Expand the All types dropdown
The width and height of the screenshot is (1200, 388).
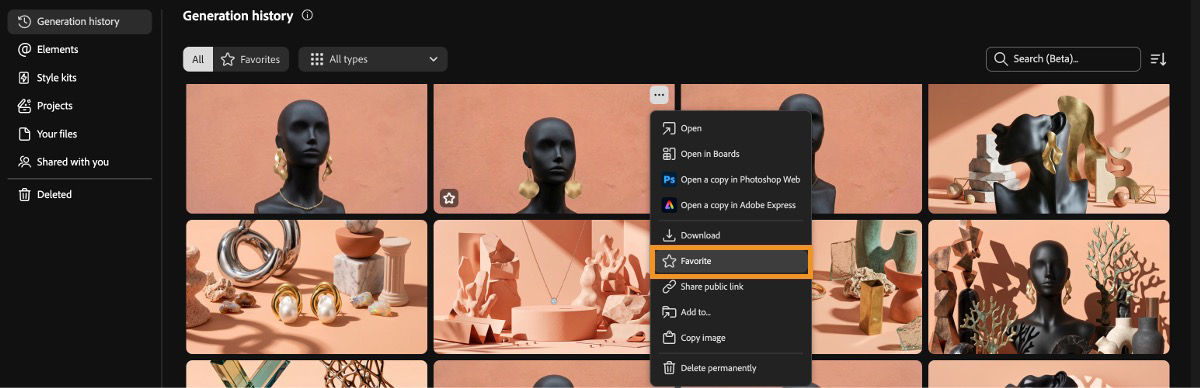click(x=373, y=59)
